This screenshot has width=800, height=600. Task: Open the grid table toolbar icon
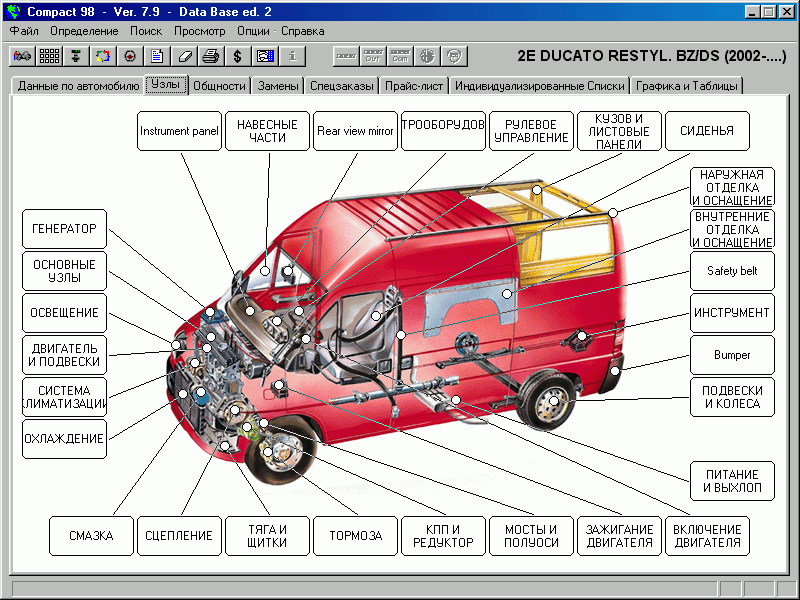pos(49,56)
